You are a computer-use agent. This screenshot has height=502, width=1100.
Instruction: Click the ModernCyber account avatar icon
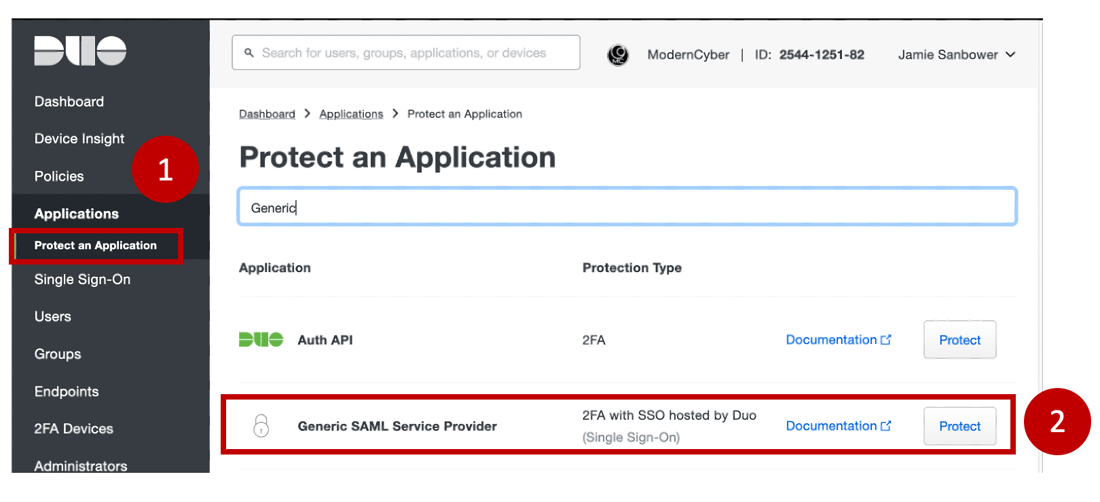pos(618,55)
